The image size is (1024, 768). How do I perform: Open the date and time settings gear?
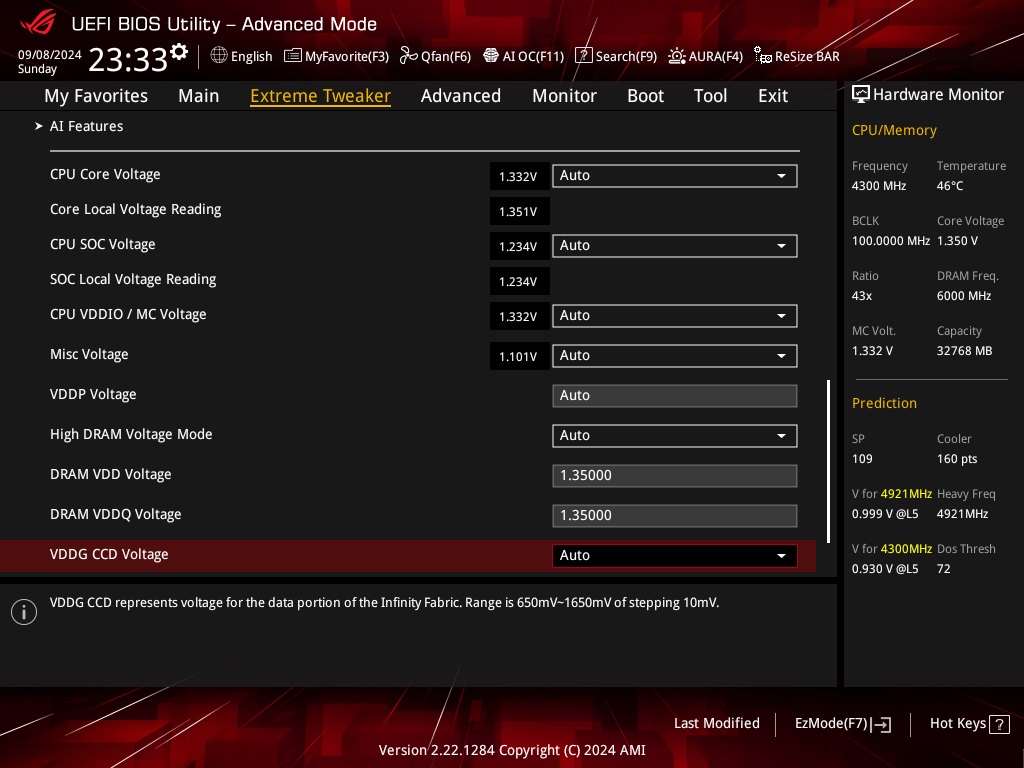click(179, 51)
